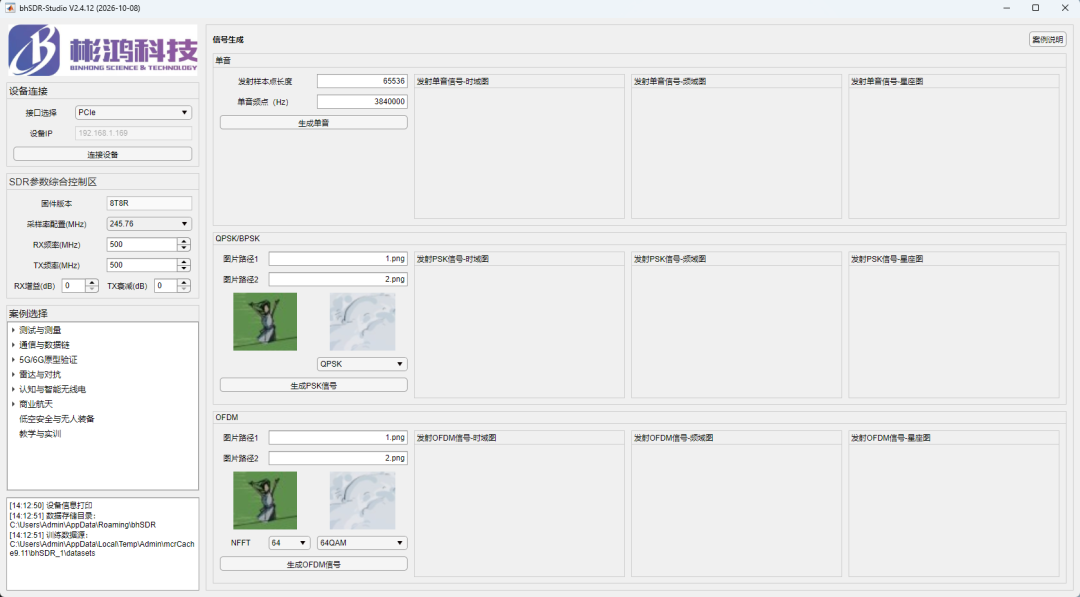Click the log line [14:12:50] 设备信息打印
The height and width of the screenshot is (597, 1080).
tap(51, 505)
